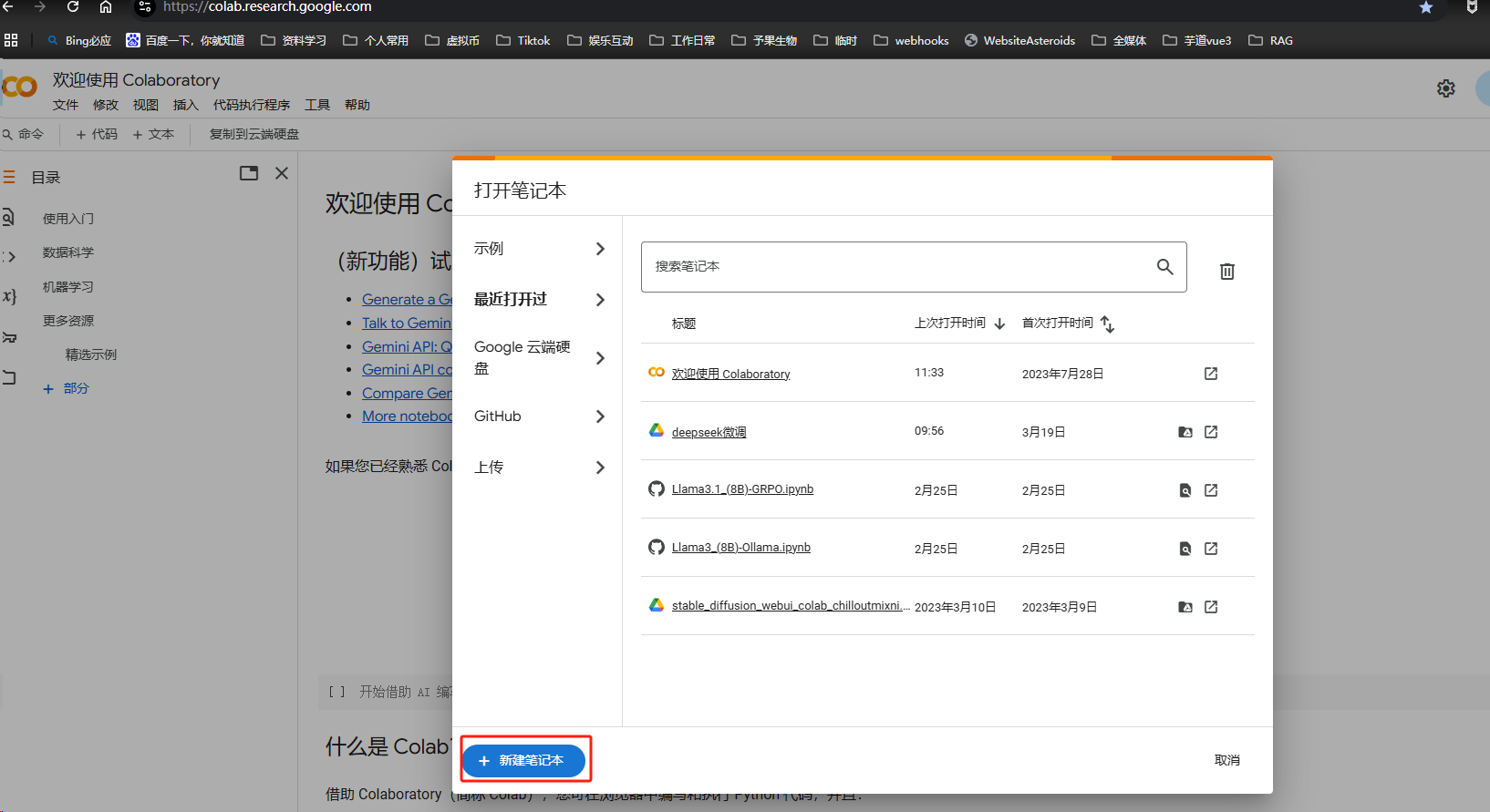Select 数据科学 in table of contents
The image size is (1490, 812).
click(68, 252)
